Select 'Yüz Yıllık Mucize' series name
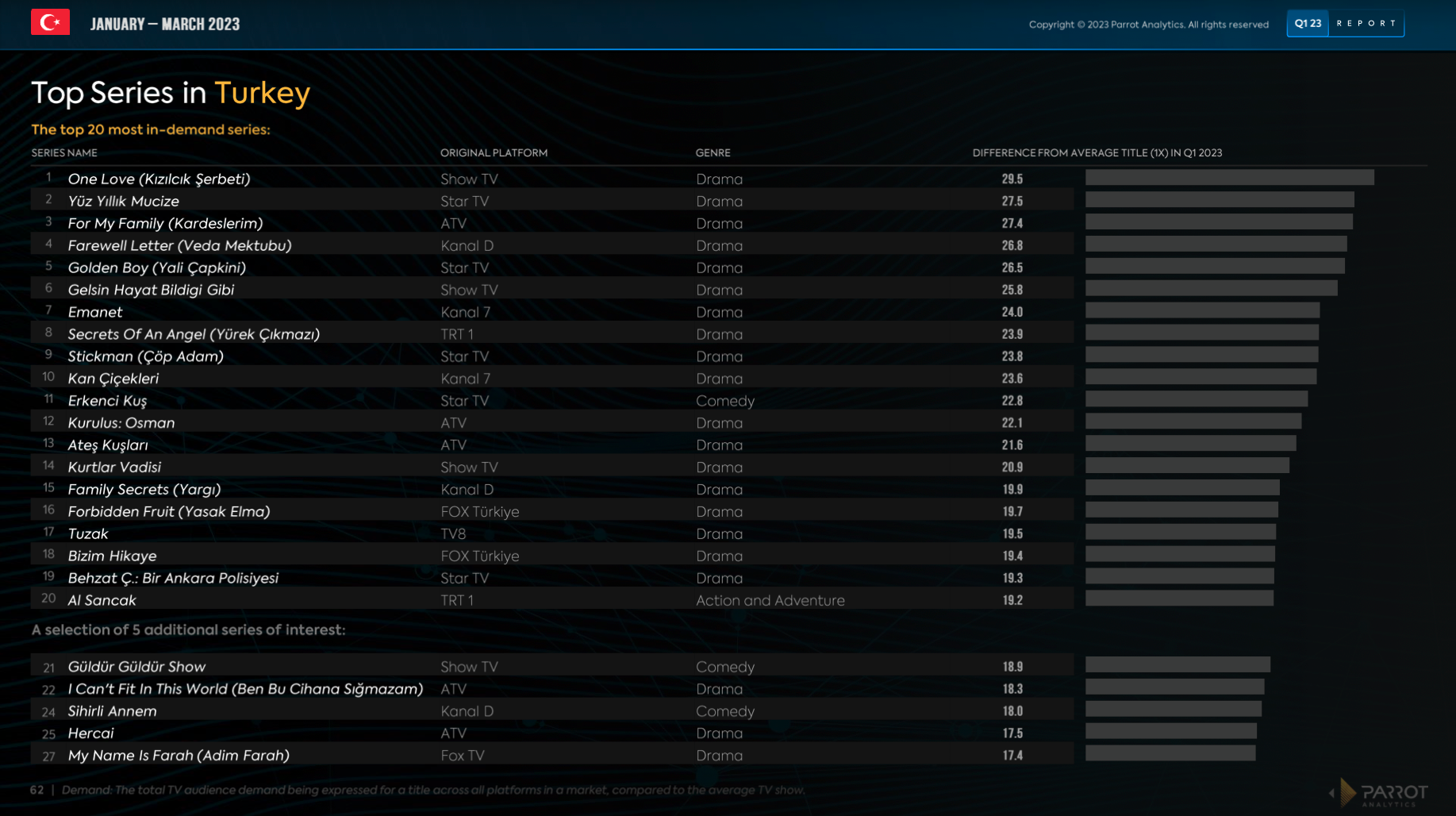The image size is (1456, 816). (124, 202)
